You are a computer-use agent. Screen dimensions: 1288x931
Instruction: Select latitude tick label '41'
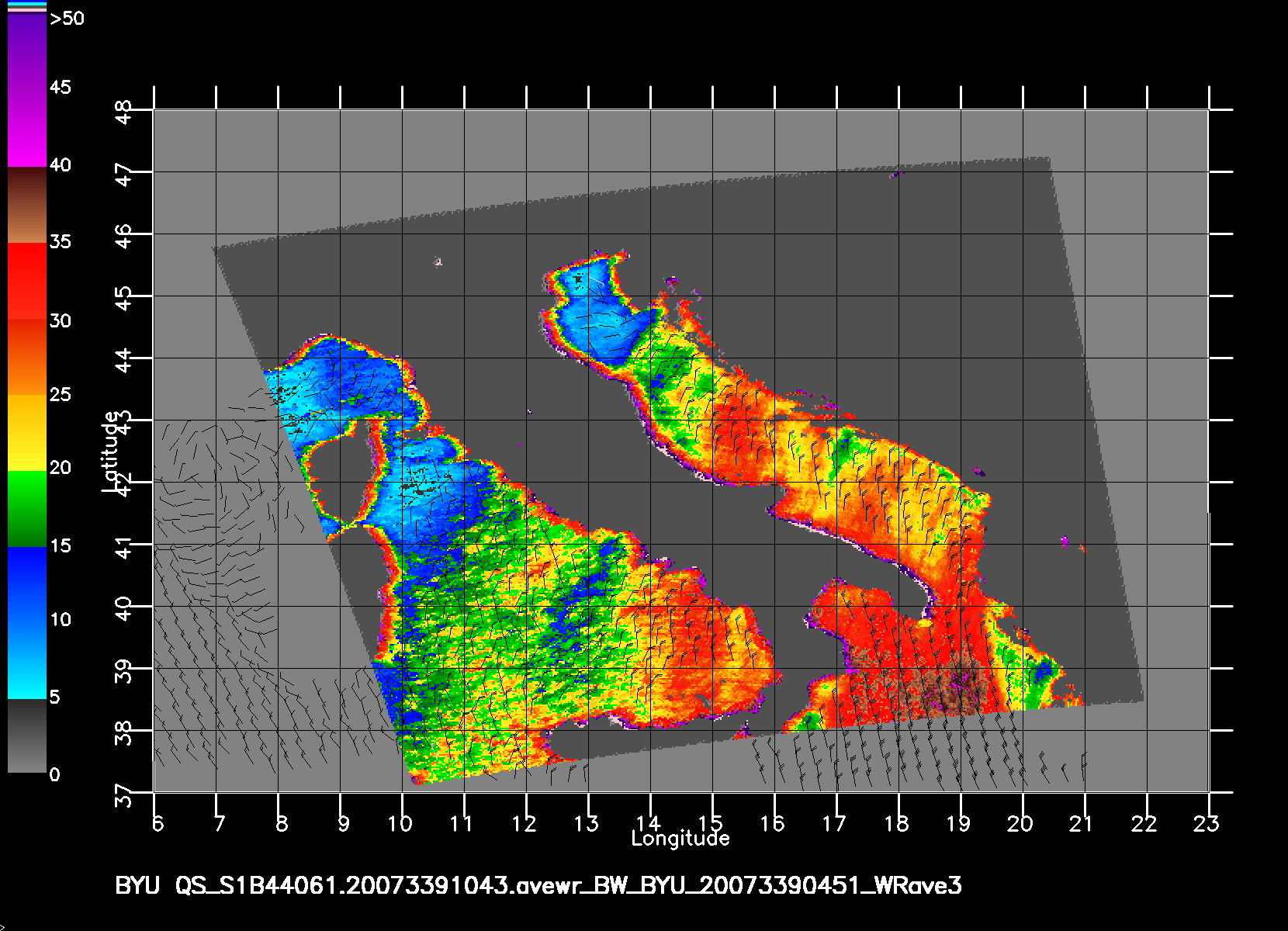(x=124, y=548)
